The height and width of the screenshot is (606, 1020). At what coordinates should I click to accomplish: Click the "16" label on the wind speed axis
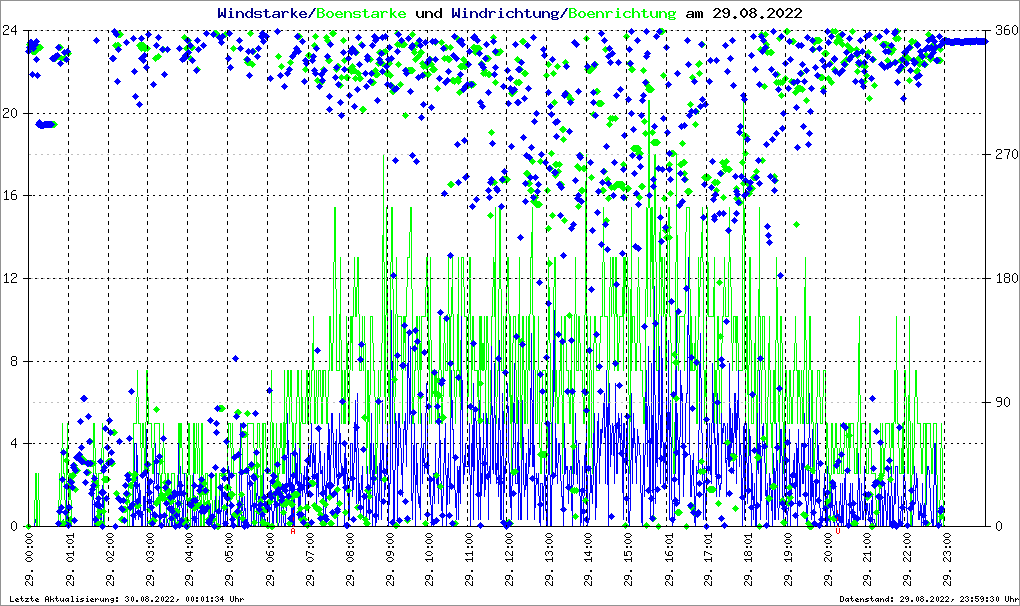pos(10,196)
